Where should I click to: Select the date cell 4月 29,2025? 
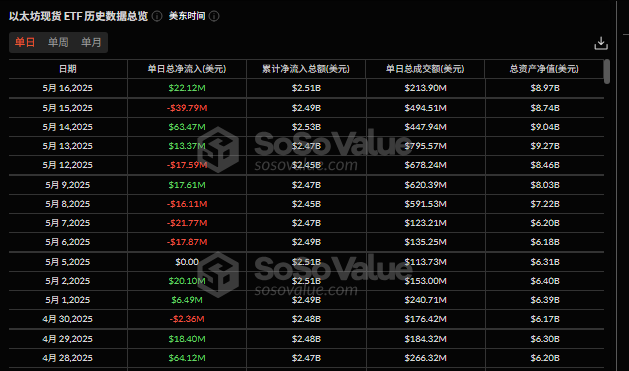[x=67, y=339]
